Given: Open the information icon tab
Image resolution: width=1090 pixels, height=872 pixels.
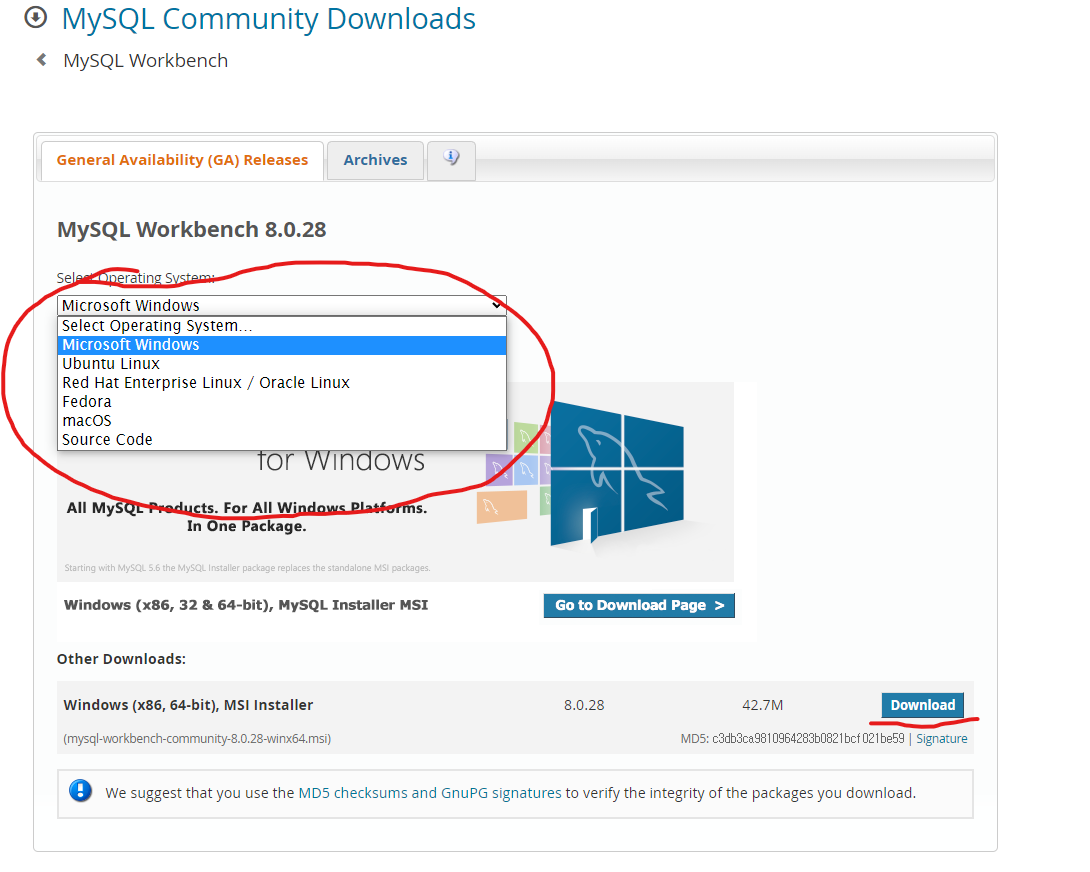Looking at the screenshot, I should tap(451, 160).
